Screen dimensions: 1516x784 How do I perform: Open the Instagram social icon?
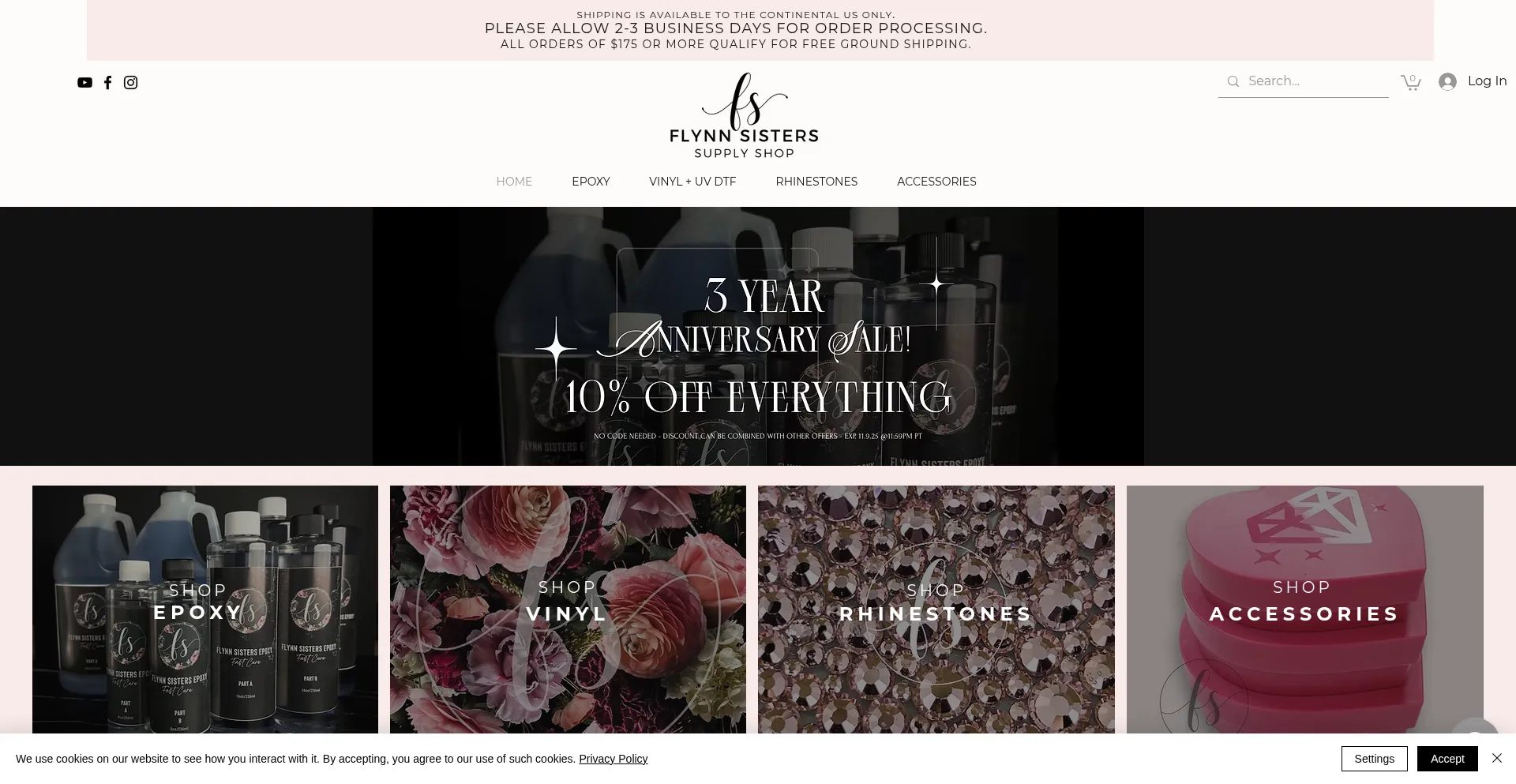pos(131,83)
